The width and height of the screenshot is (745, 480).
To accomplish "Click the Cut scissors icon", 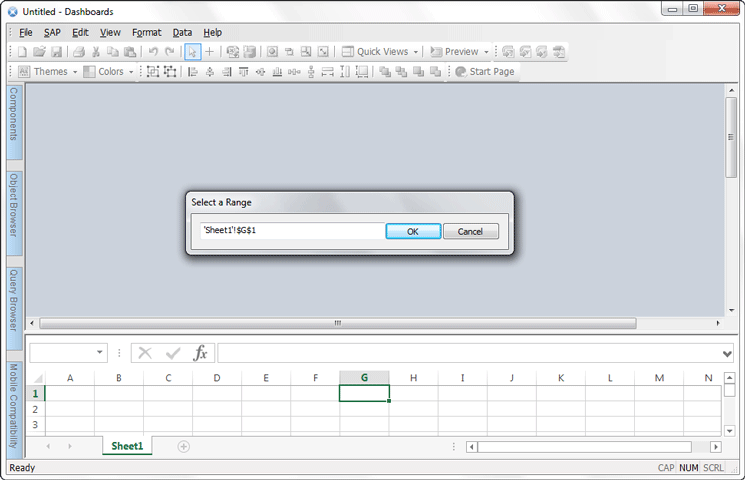I will [x=96, y=52].
